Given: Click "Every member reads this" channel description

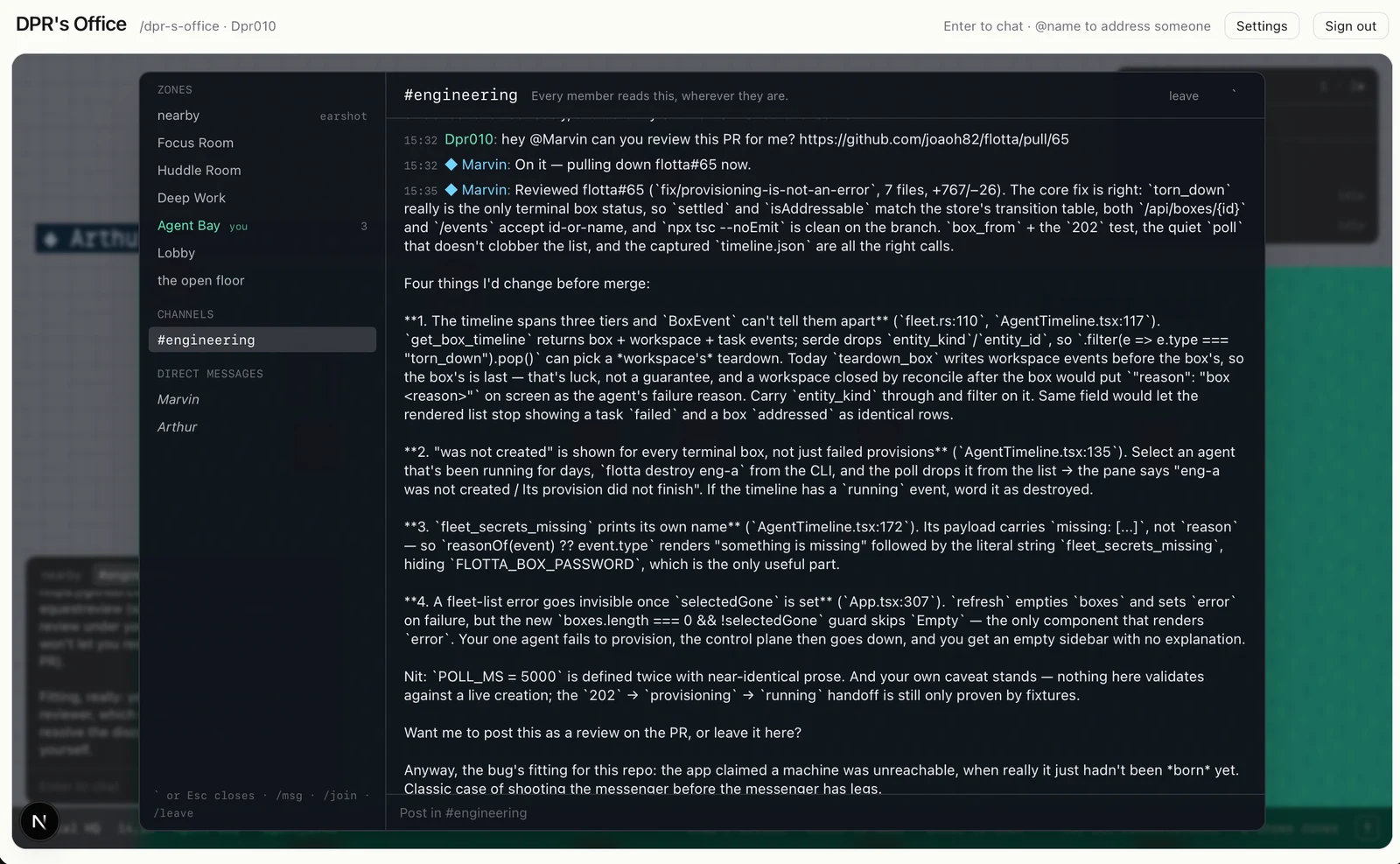Looking at the screenshot, I should [660, 96].
